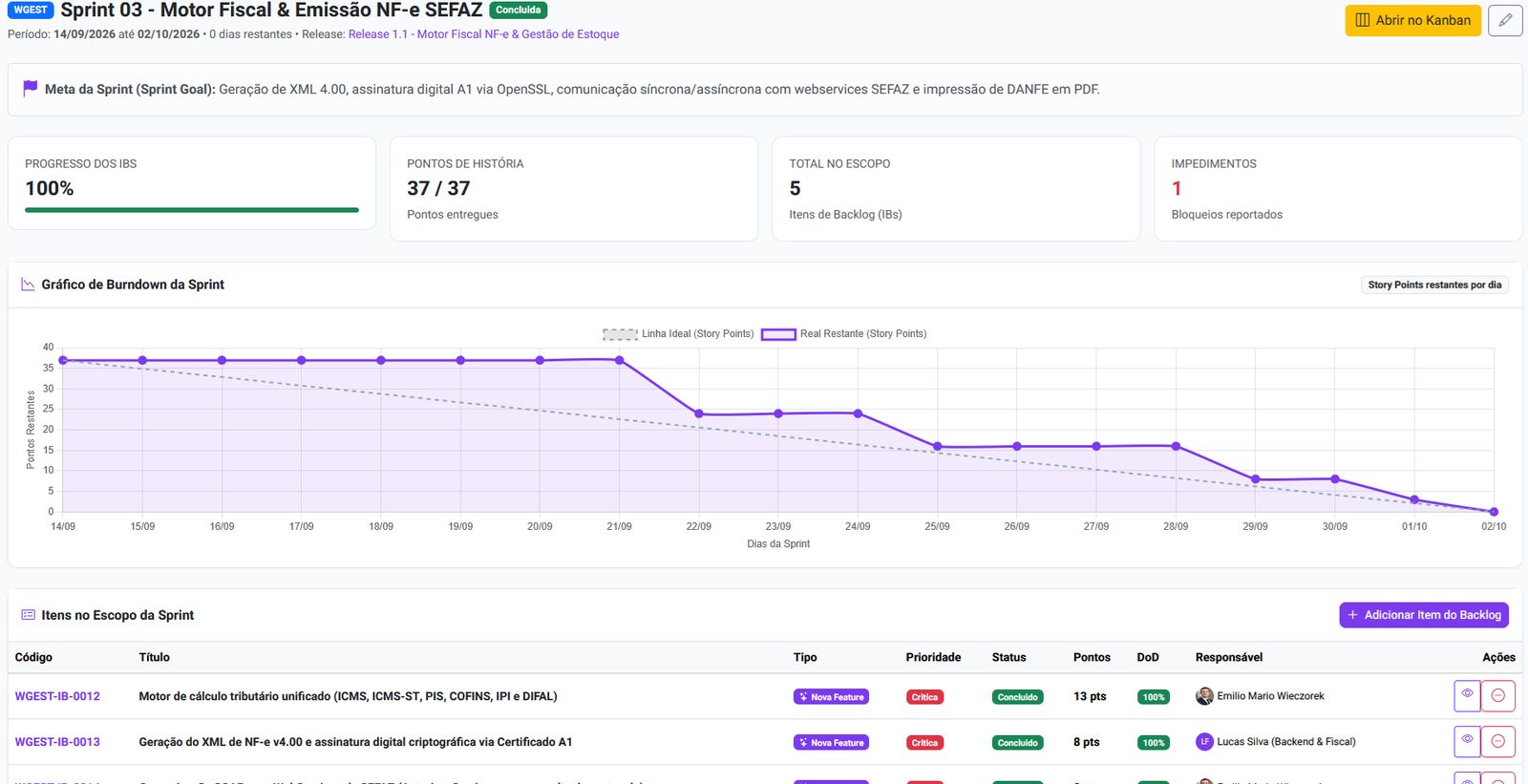This screenshot has height=784, width=1528.
Task: Remove WGEST-IB-0013 from sprint icon
Action: point(1497,741)
